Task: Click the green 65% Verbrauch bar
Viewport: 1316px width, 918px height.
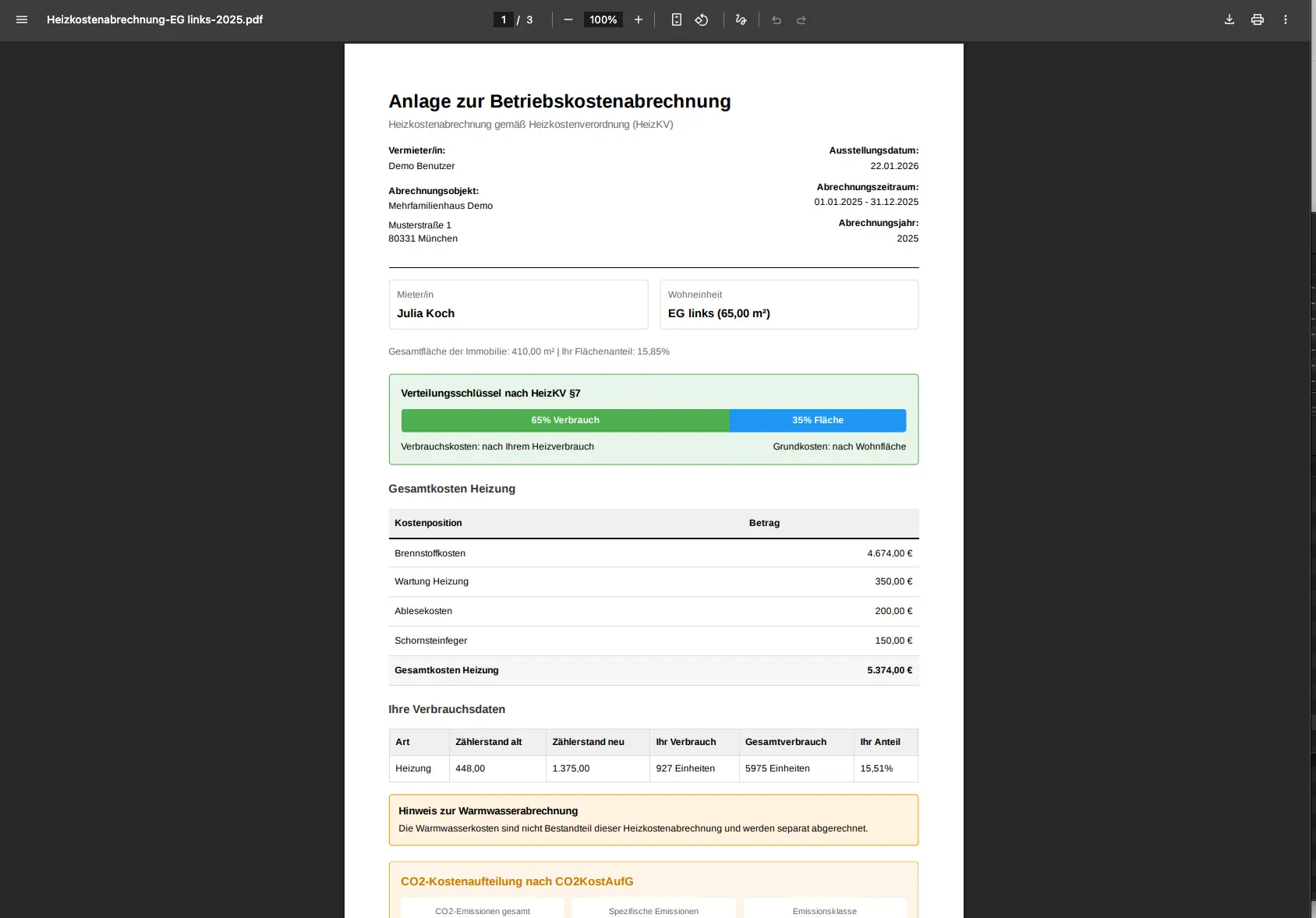Action: 565,420
